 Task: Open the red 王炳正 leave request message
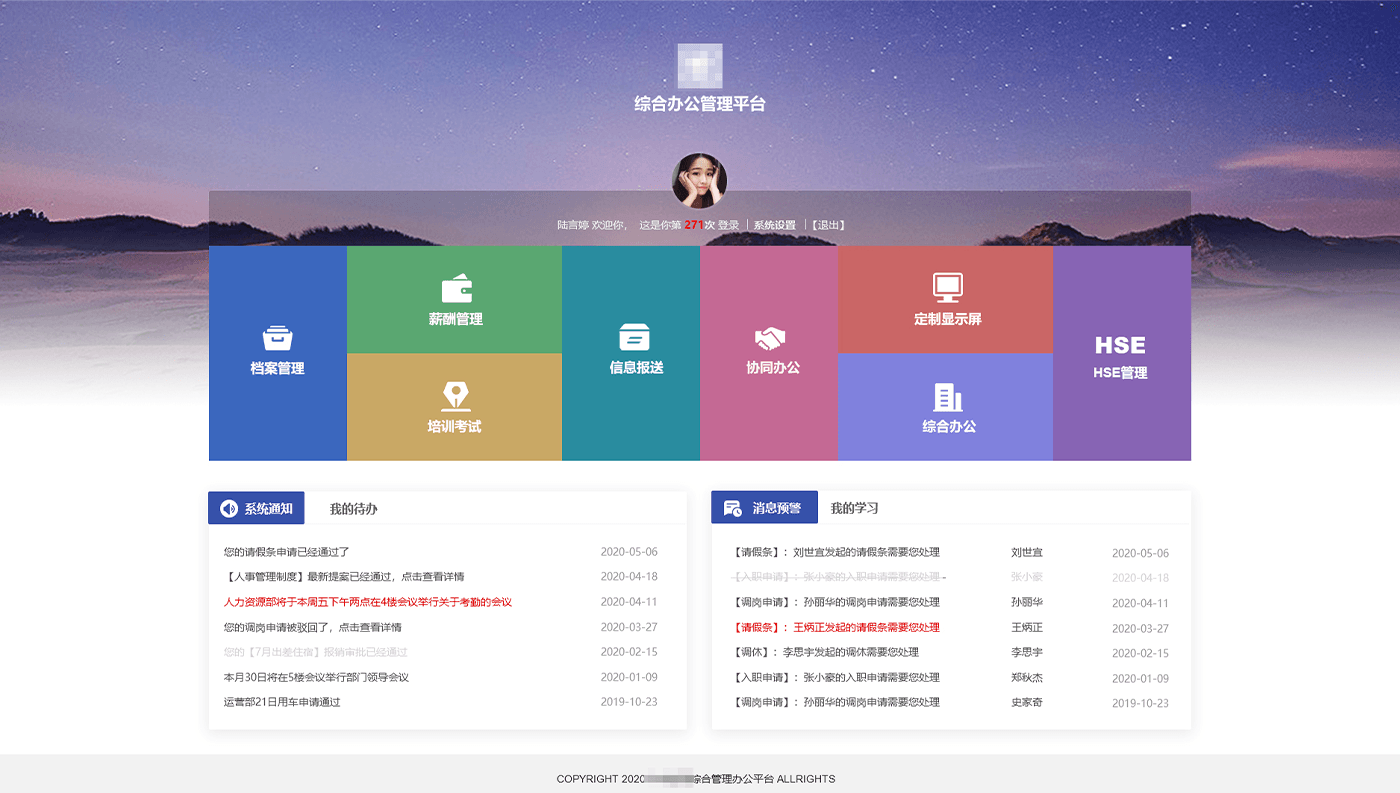pos(836,628)
